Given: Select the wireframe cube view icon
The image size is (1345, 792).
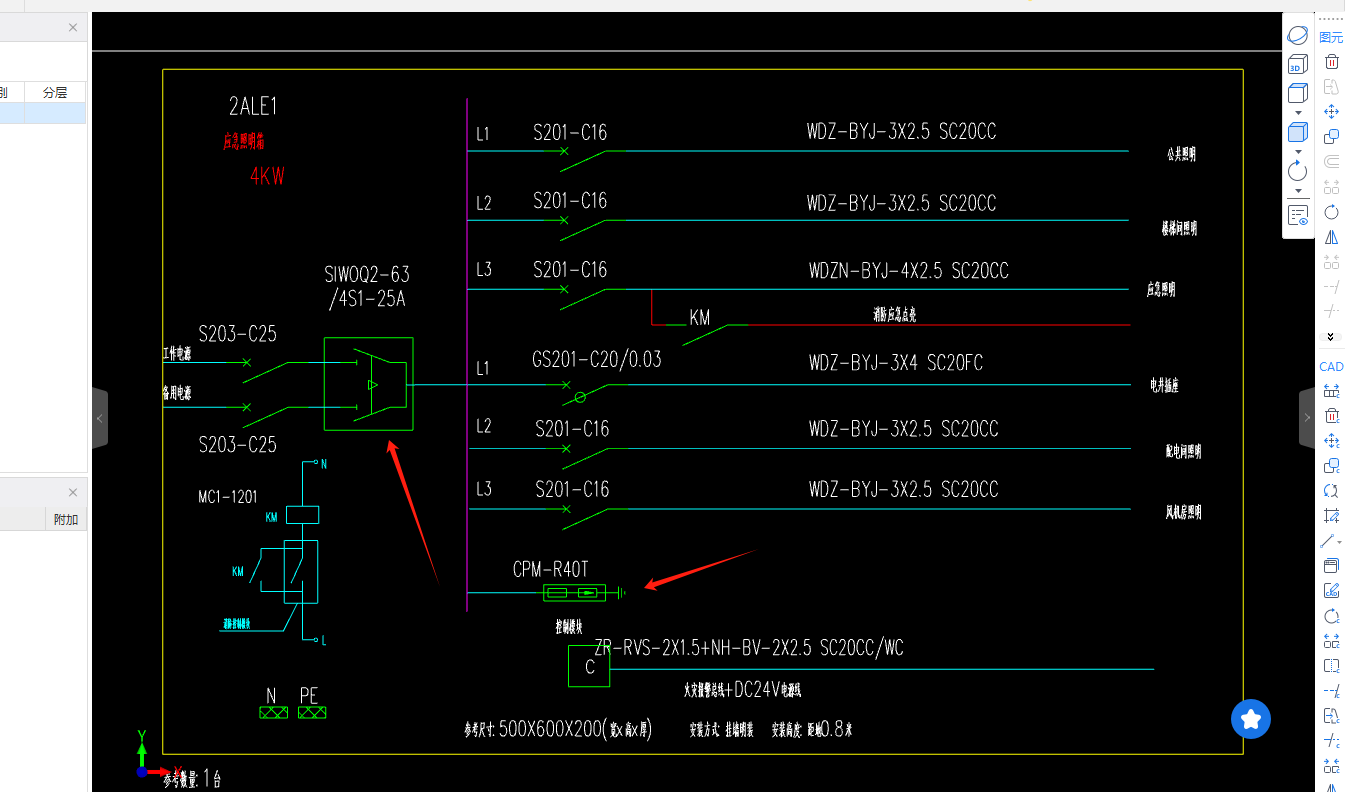Looking at the screenshot, I should click(1297, 93).
